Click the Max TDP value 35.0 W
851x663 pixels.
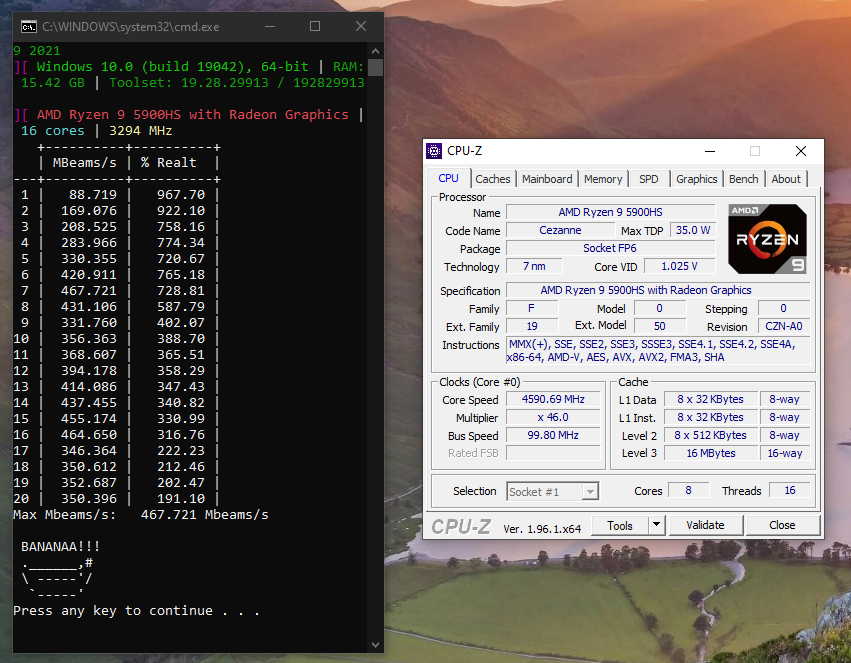(693, 230)
